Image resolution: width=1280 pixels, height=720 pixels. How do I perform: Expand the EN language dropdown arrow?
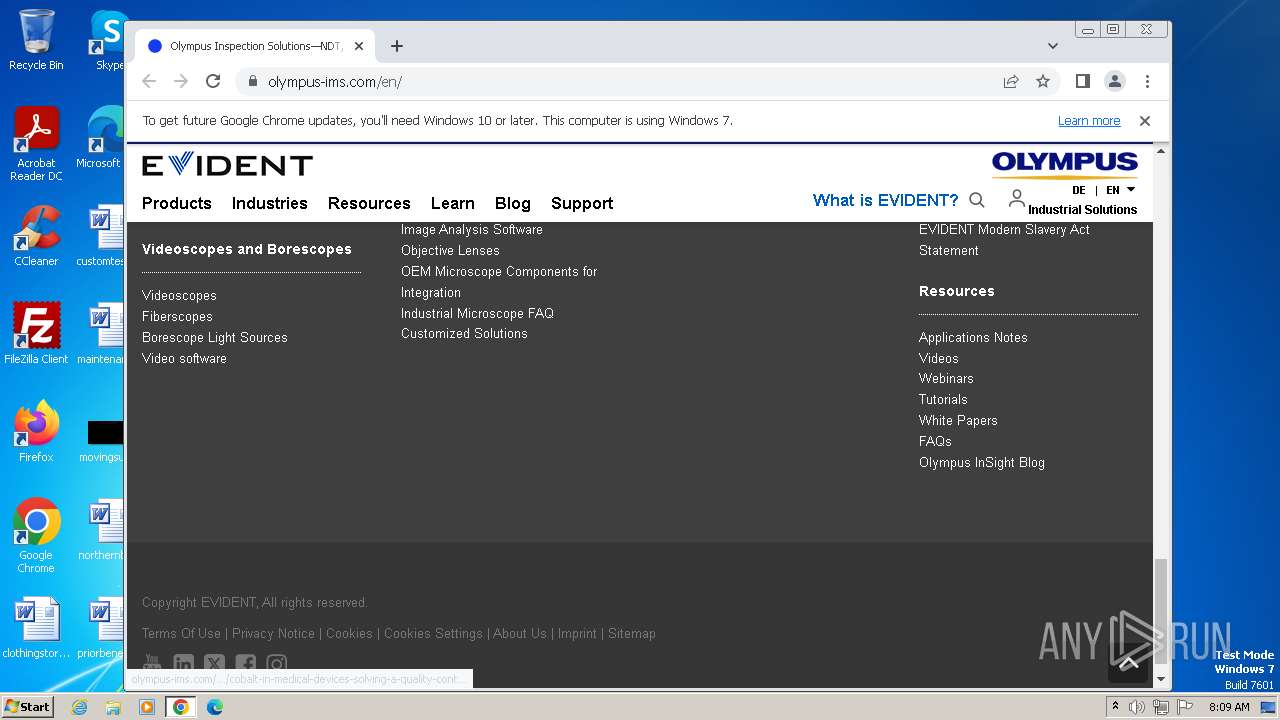pyautogui.click(x=1131, y=189)
